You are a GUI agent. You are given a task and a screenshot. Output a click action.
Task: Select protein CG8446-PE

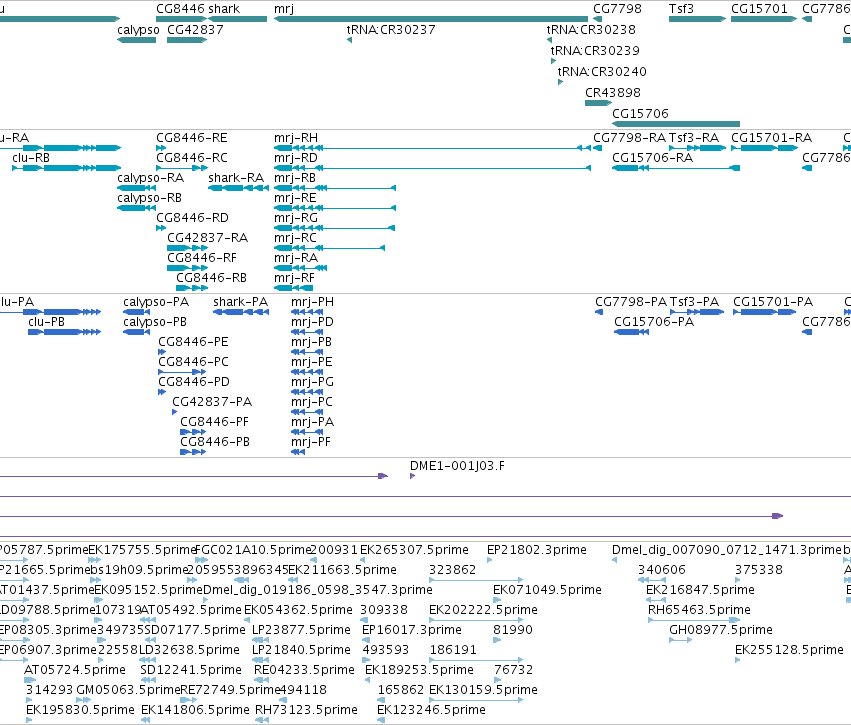click(162, 352)
